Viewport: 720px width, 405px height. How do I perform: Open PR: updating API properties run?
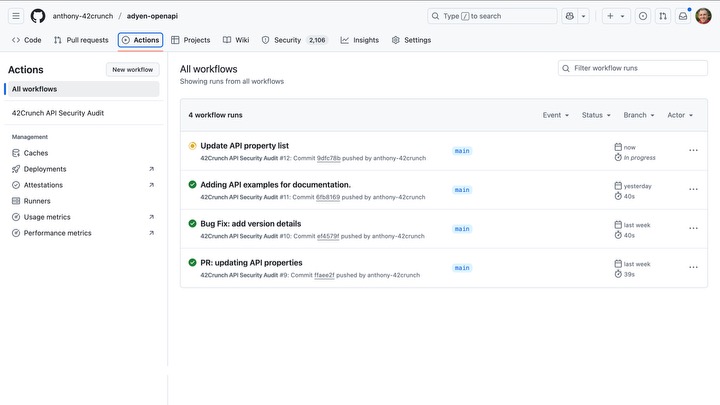[251, 263]
